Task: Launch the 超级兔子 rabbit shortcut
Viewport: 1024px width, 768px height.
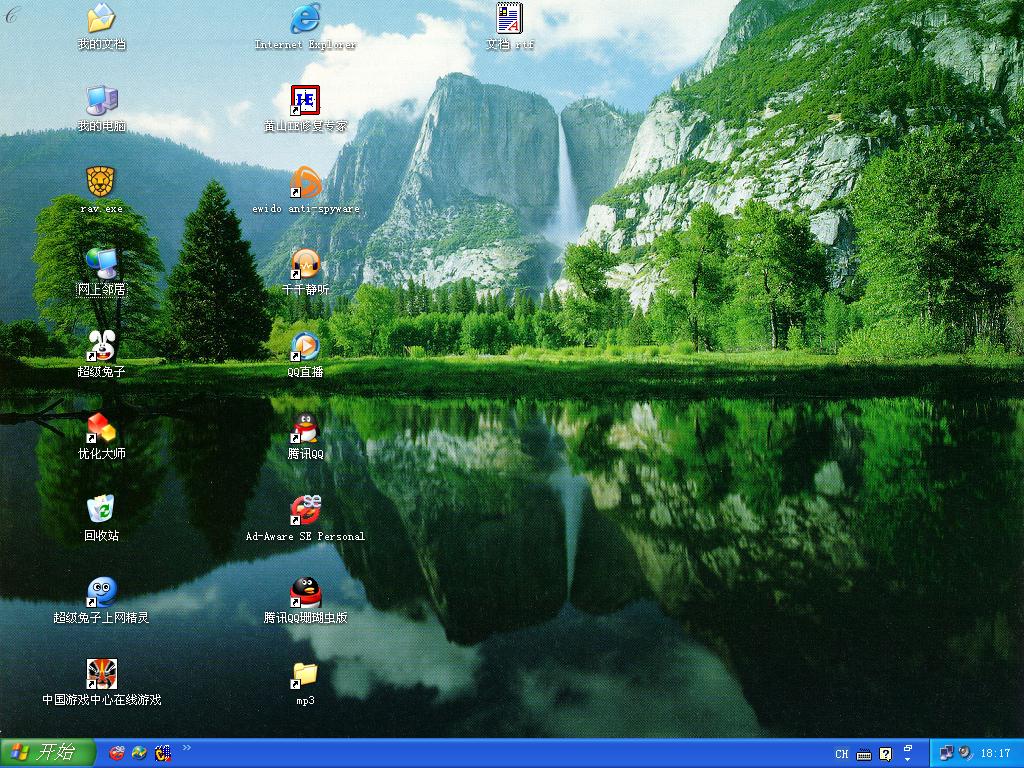Action: tap(101, 346)
